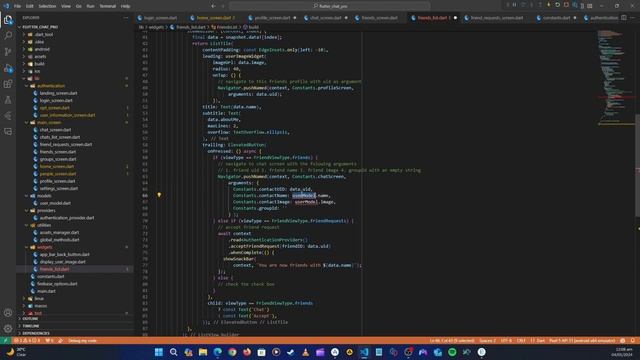Open the Manage gear in the activity bar

coord(8,329)
